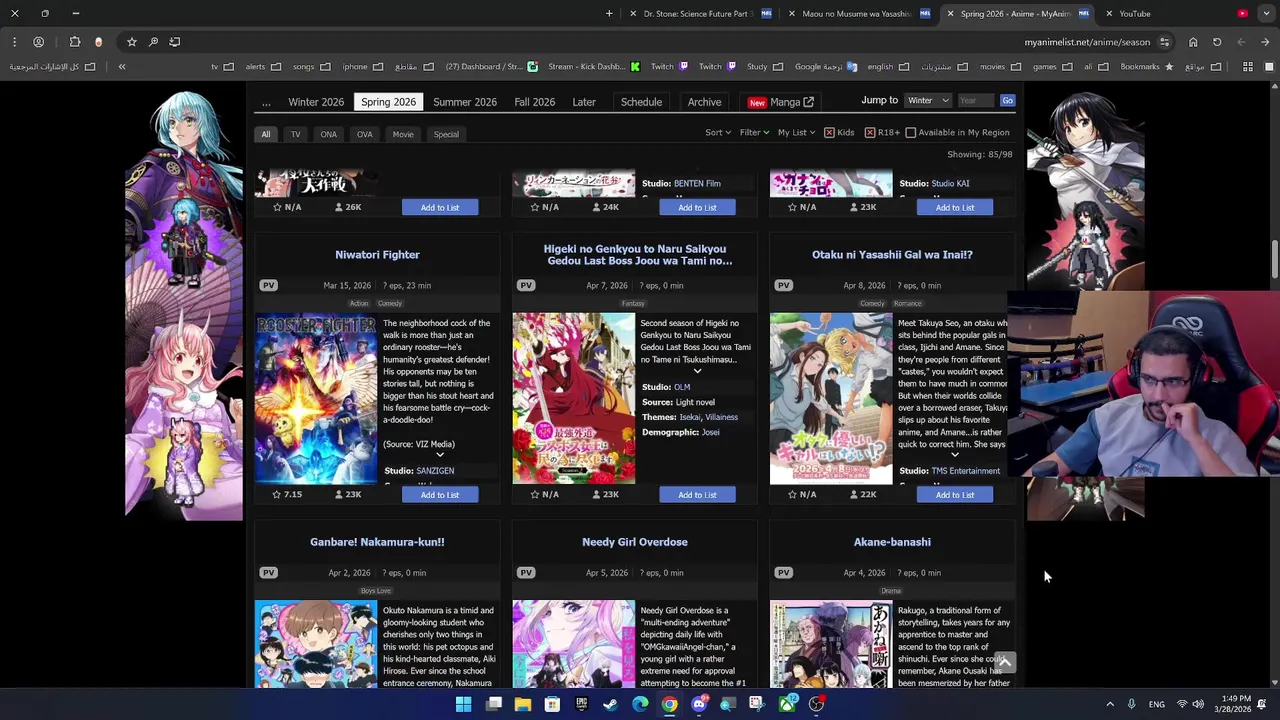Open OBS Studio from the taskbar
This screenshot has height=720, width=1280.
pos(816,704)
